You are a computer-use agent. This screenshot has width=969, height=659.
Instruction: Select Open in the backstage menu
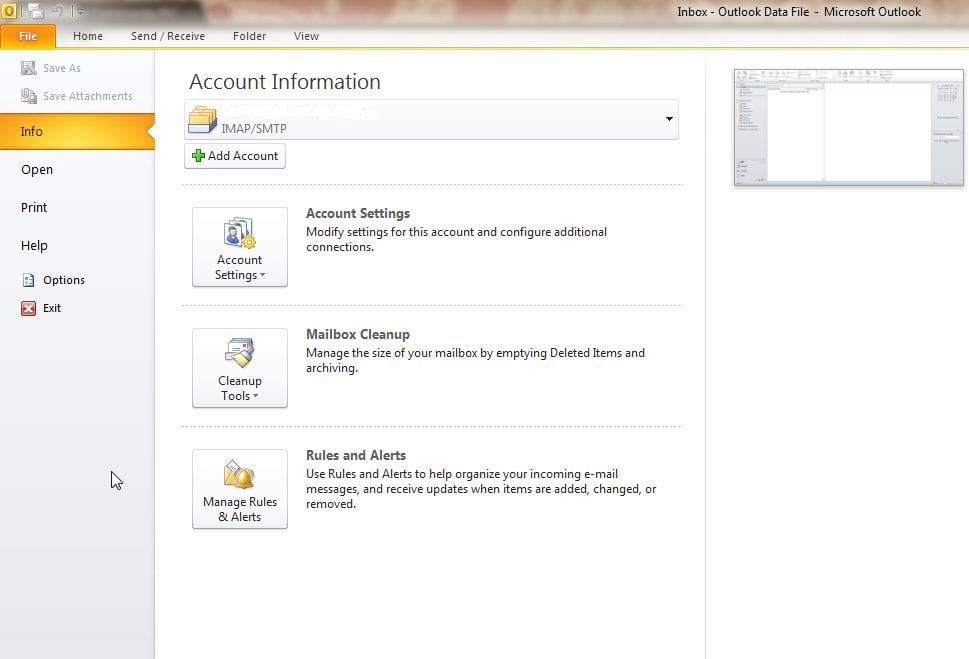point(37,169)
